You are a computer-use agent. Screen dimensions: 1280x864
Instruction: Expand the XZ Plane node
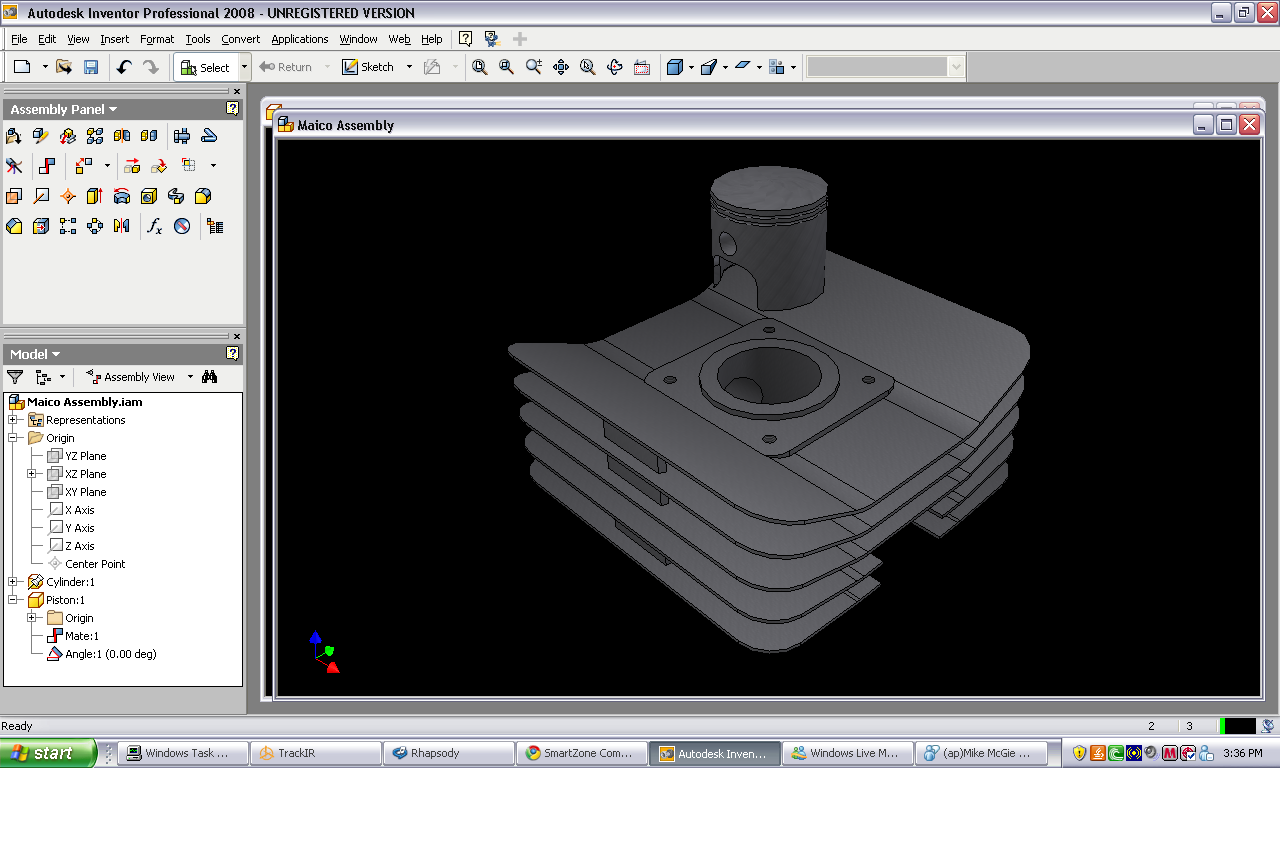tap(32, 474)
